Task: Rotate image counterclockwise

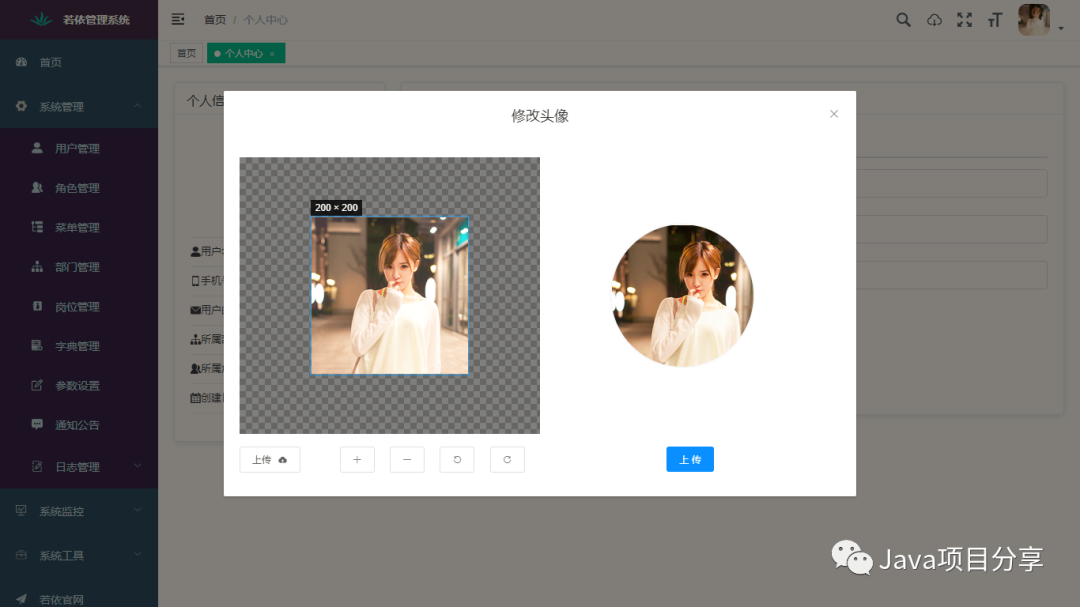Action: (x=457, y=459)
